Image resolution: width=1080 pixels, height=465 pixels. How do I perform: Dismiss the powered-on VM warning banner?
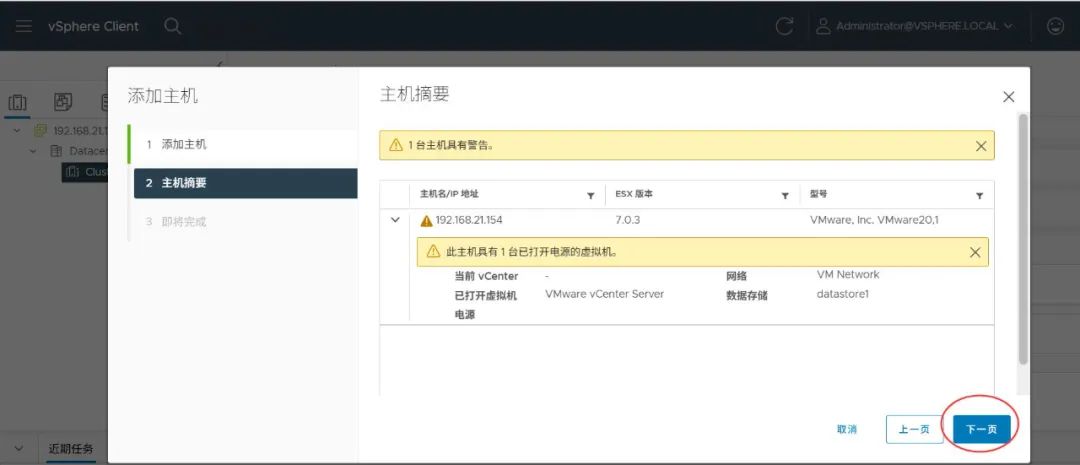coord(975,252)
